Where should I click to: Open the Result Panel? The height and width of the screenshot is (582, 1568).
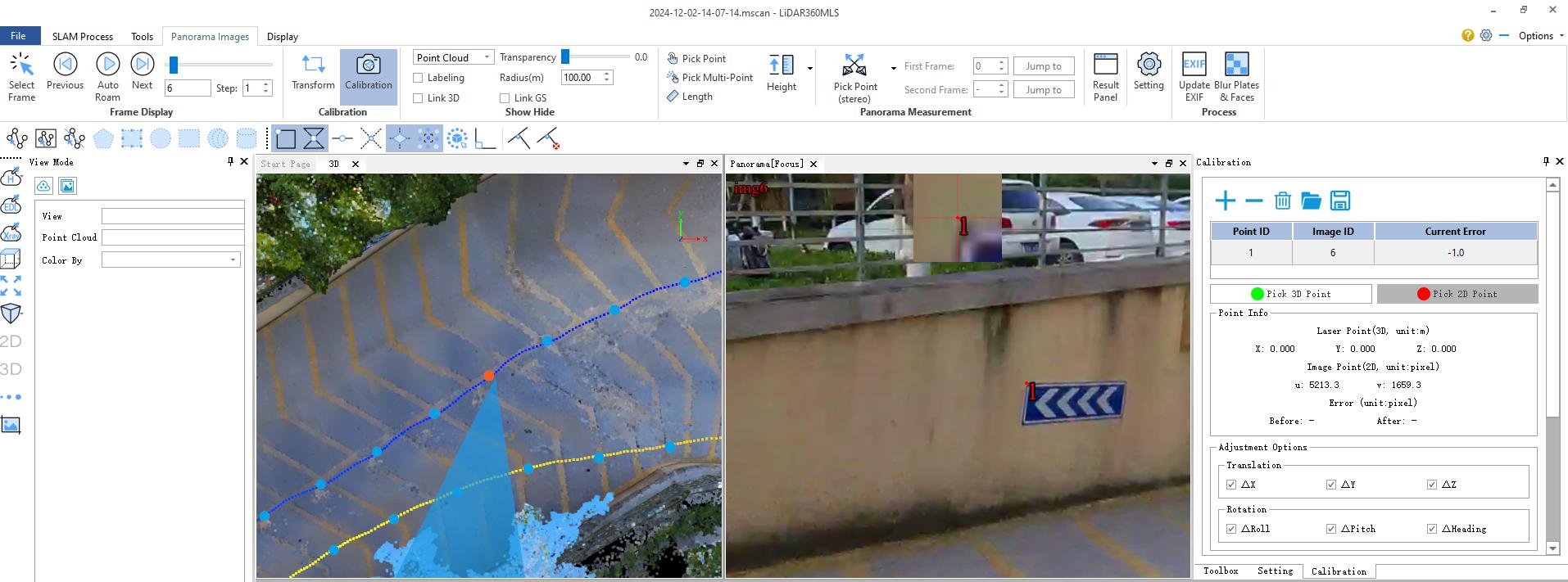(1105, 76)
